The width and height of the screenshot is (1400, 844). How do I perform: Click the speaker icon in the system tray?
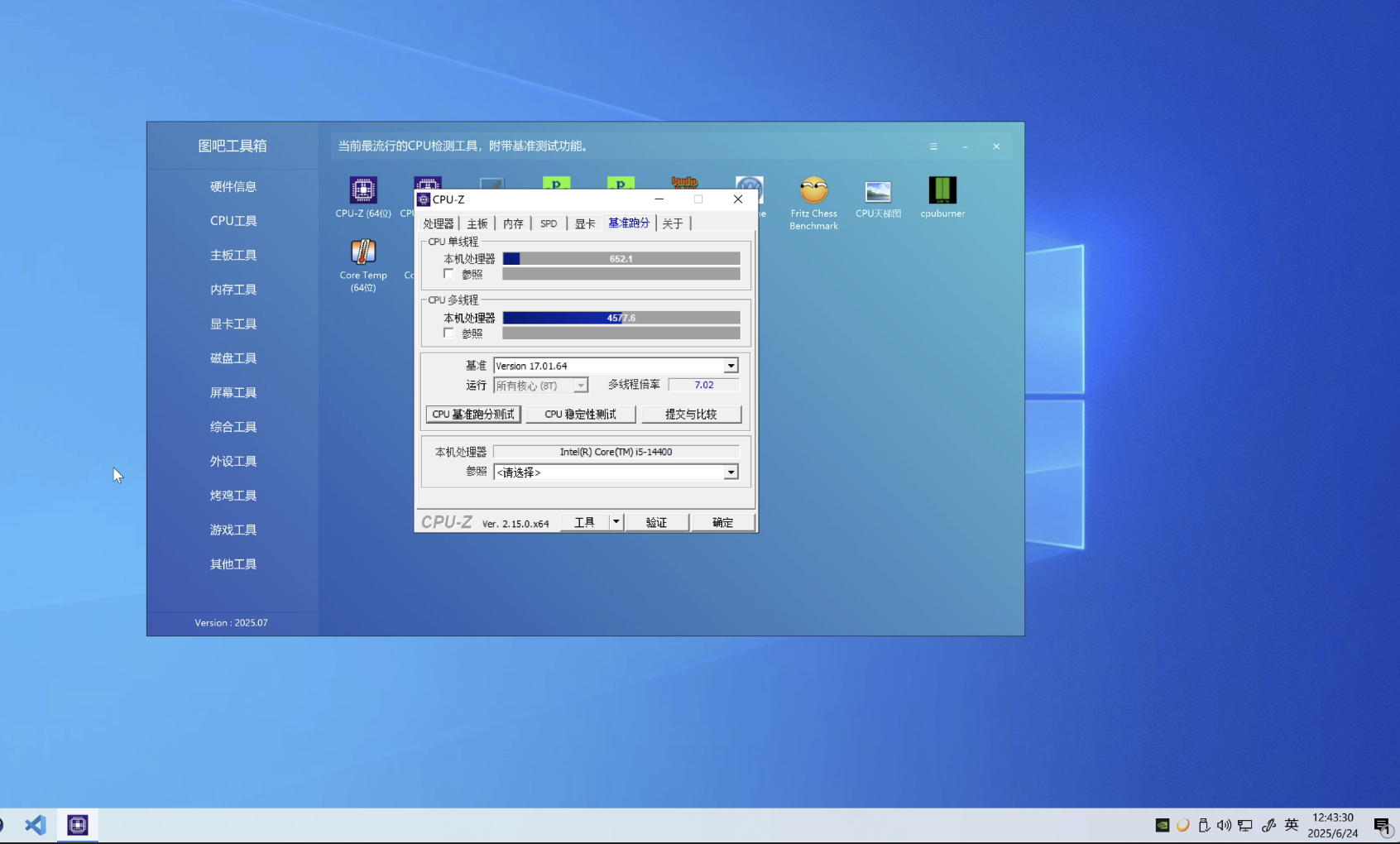coord(1224,825)
